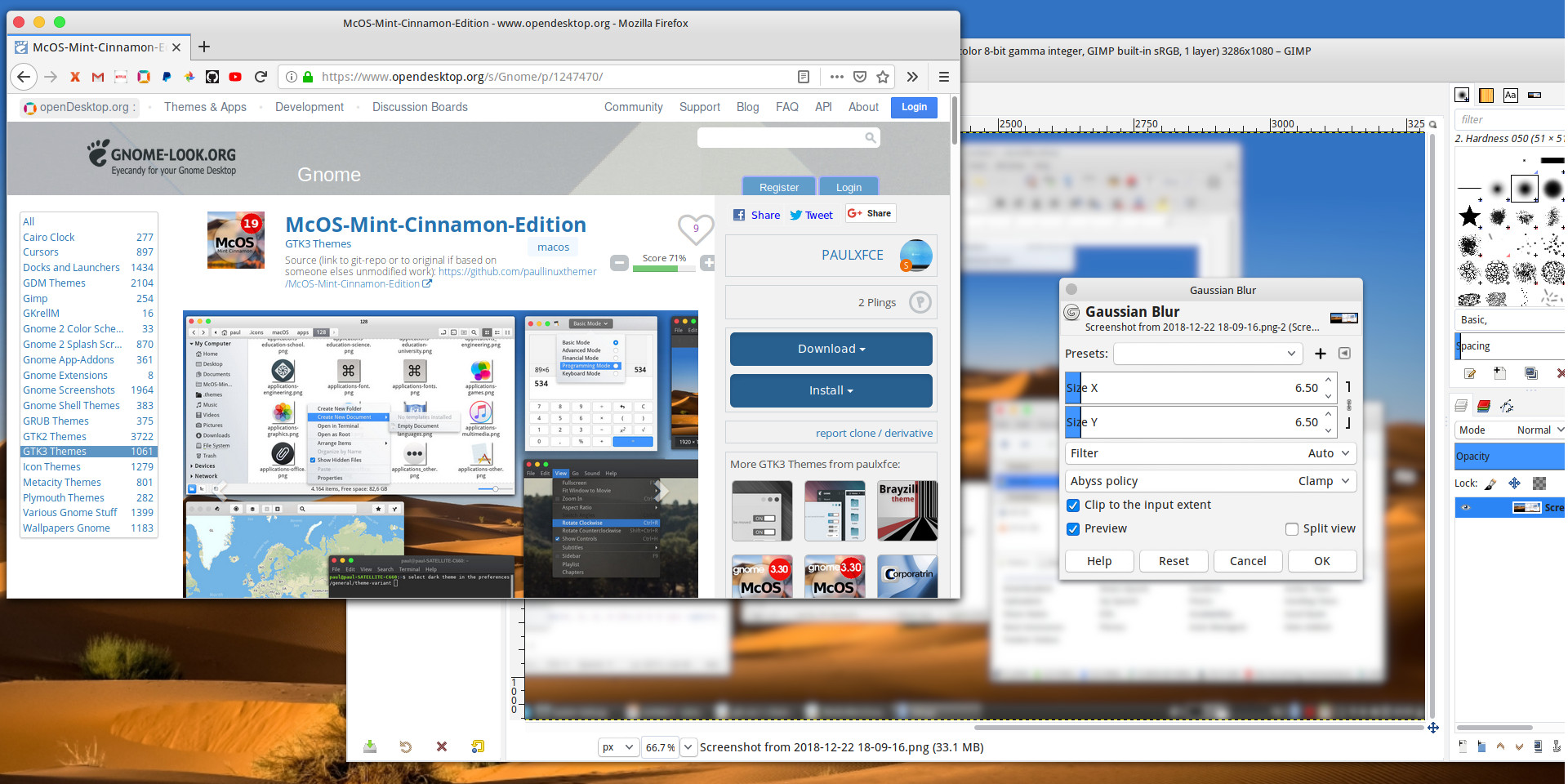This screenshot has height=784, width=1568.
Task: Hide the layer with the eye icon
Action: [1466, 507]
